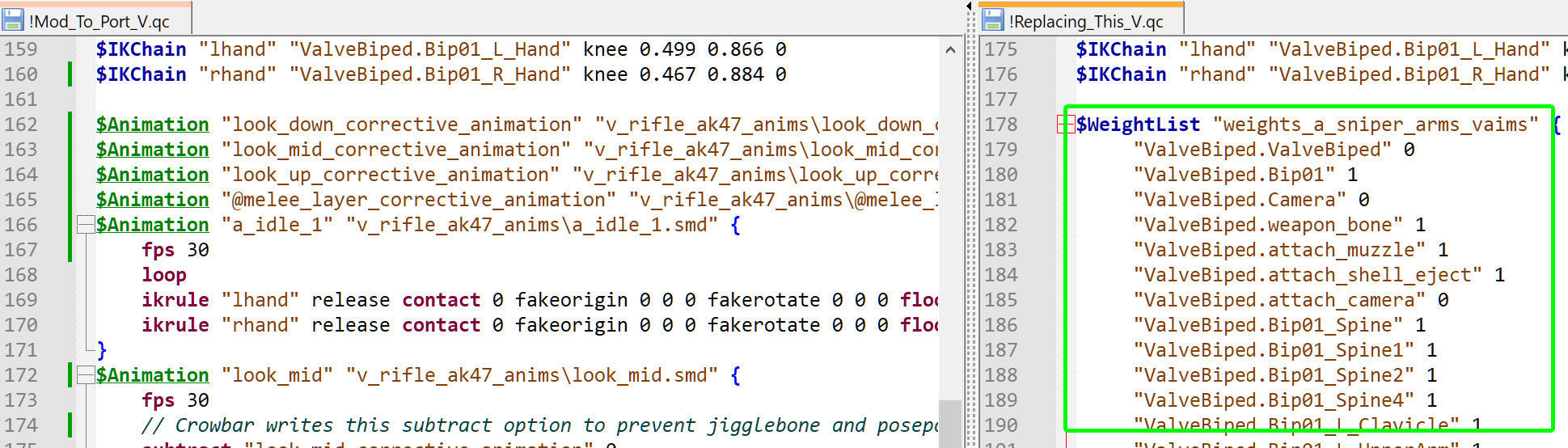
Task: Click contact keyword on line 169
Action: click(442, 300)
